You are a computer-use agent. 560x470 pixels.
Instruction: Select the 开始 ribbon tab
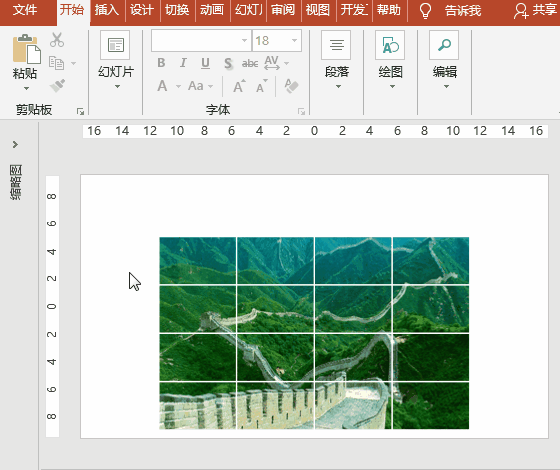coord(72,10)
